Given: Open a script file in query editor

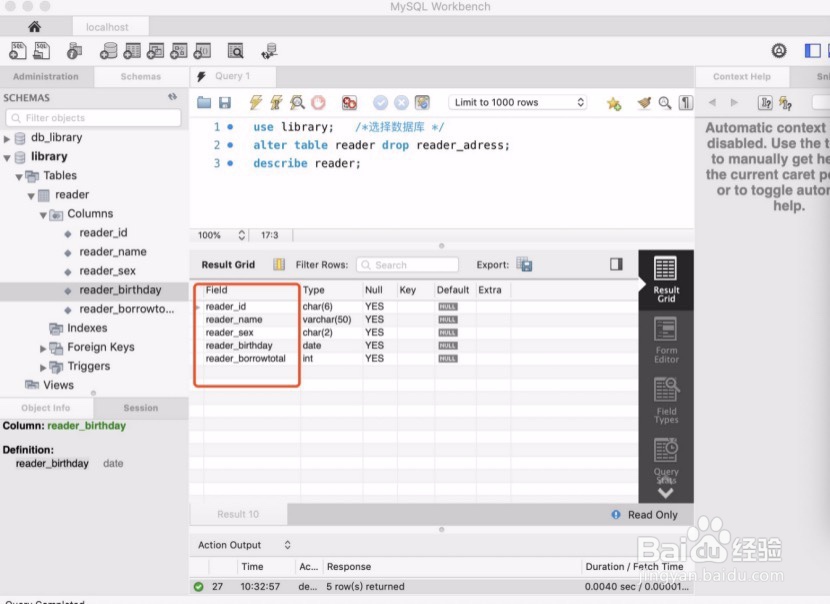Looking at the screenshot, I should [204, 102].
